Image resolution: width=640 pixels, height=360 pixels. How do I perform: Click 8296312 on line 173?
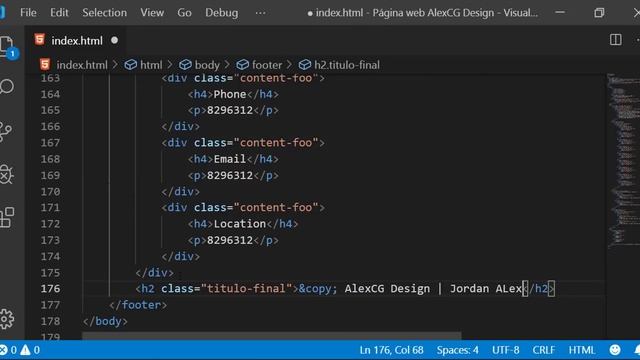coord(230,240)
